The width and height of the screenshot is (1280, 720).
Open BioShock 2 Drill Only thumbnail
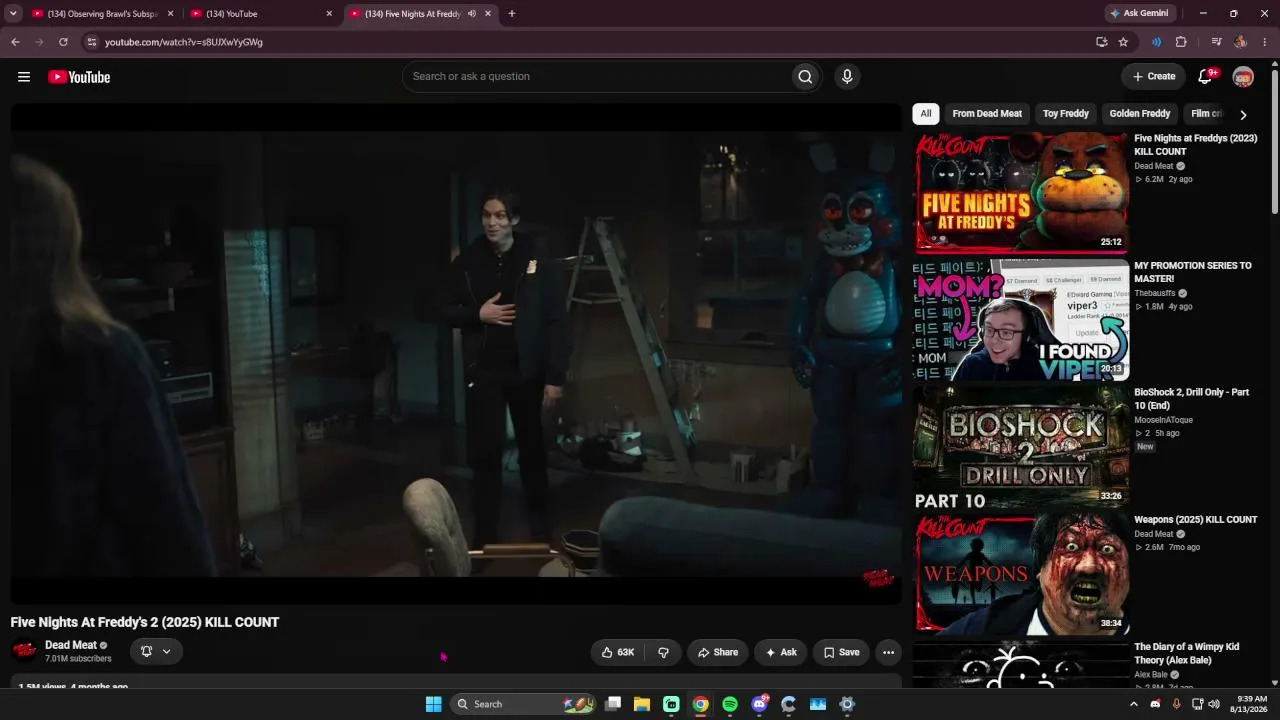(1021, 447)
